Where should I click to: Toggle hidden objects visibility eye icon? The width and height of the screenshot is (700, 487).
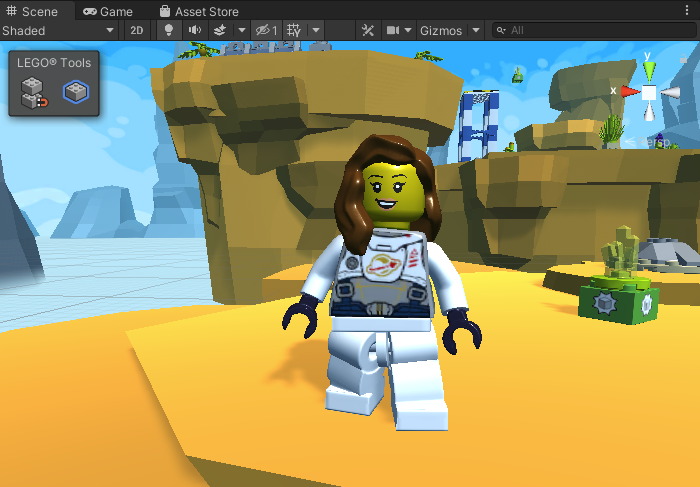(x=265, y=30)
